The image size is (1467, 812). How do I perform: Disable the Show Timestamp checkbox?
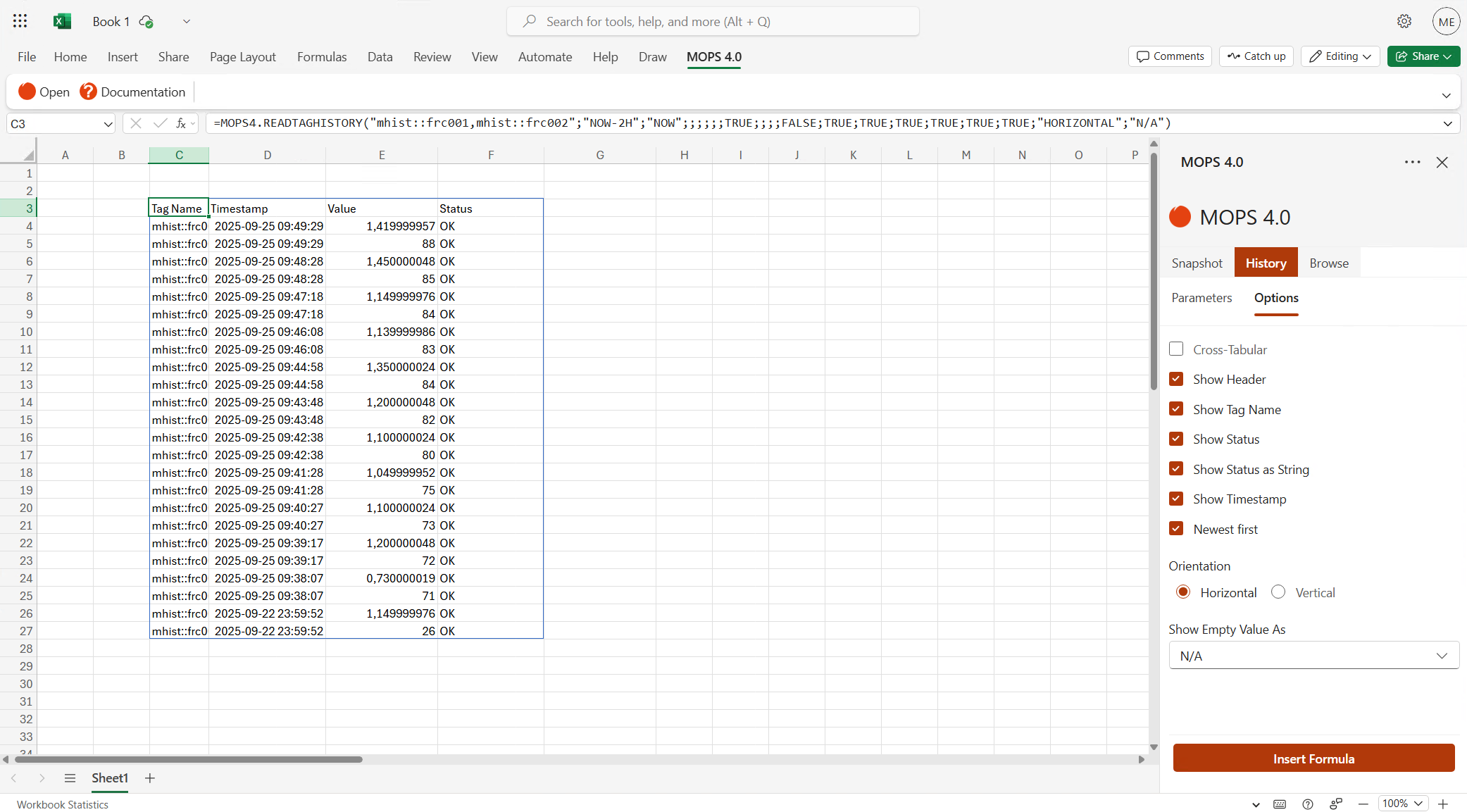[1175, 499]
